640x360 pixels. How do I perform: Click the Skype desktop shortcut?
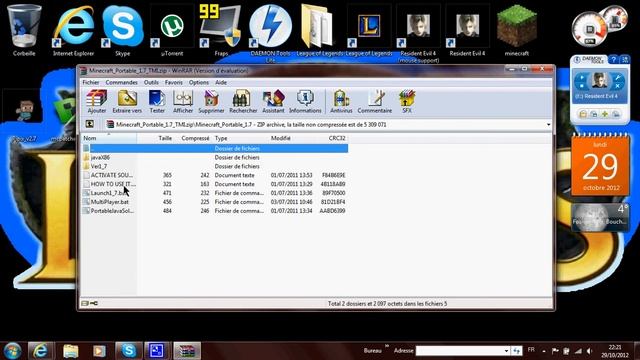(122, 30)
